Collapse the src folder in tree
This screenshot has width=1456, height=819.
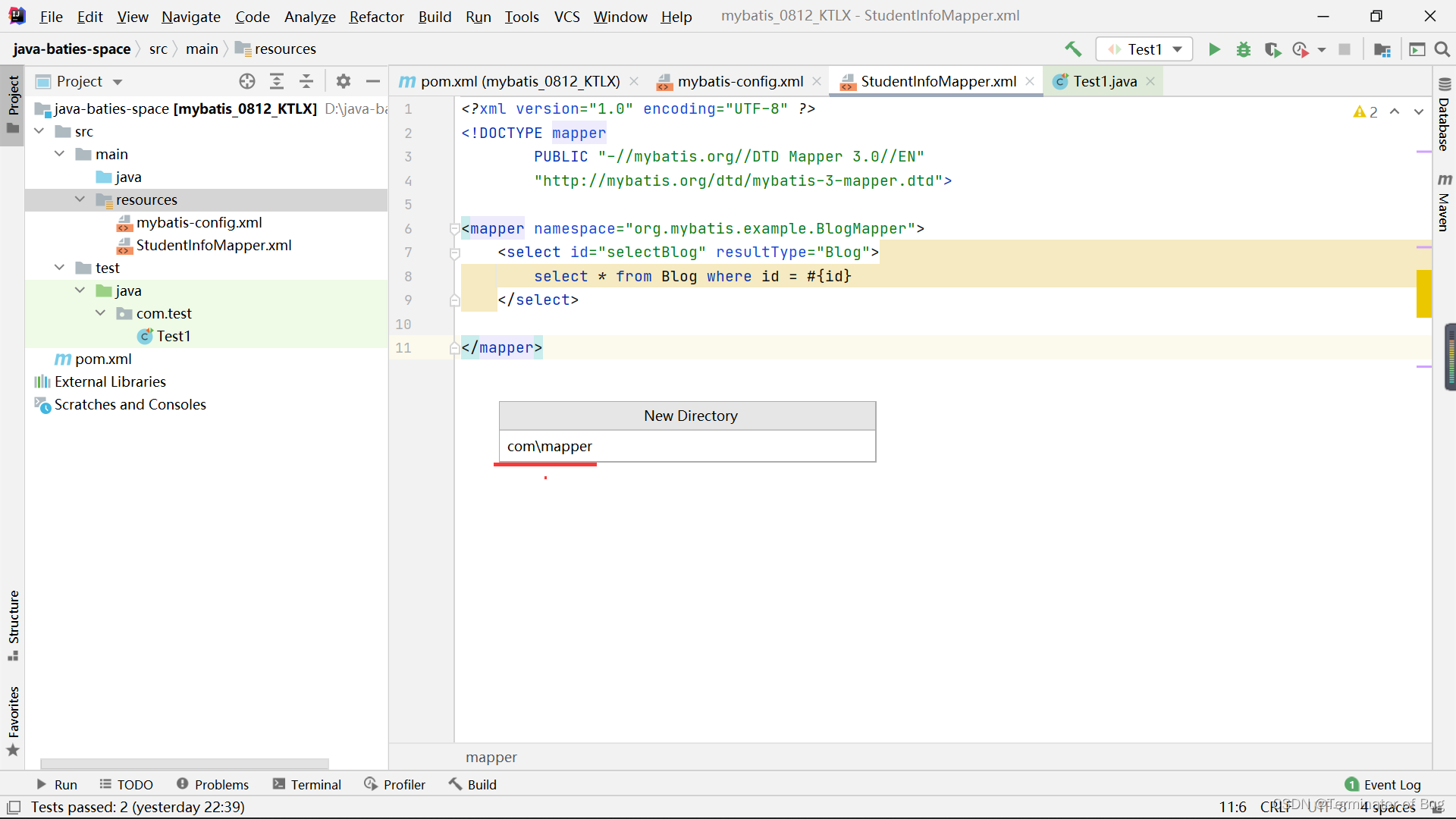39,131
